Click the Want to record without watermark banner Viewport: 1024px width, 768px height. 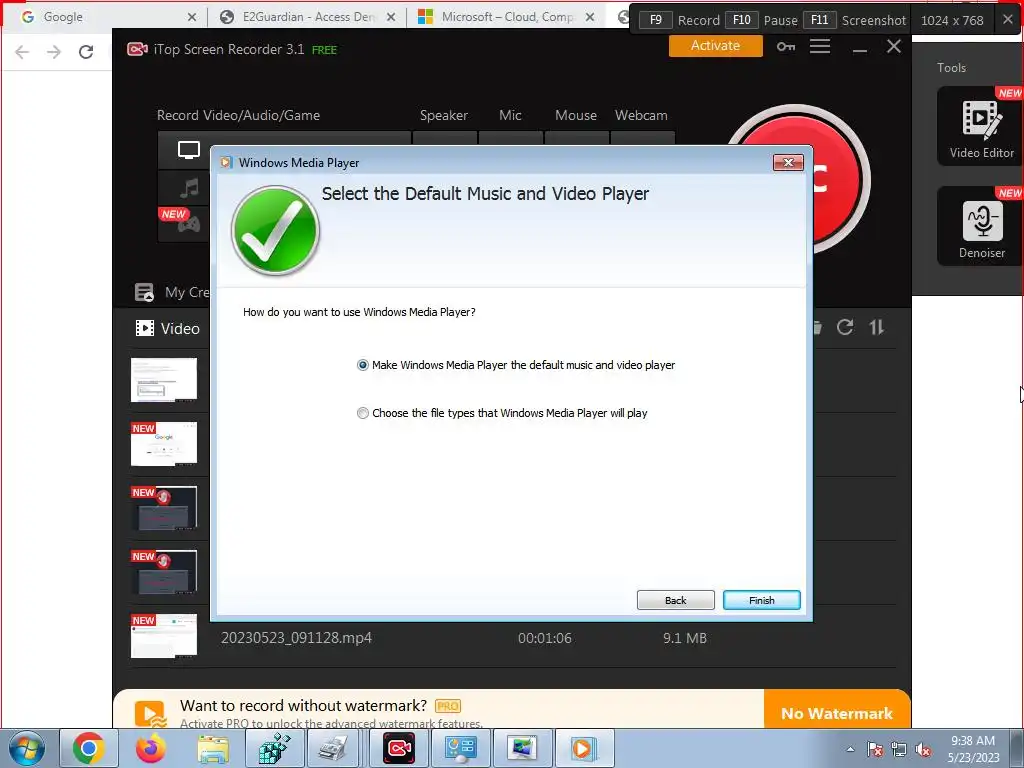click(438, 709)
